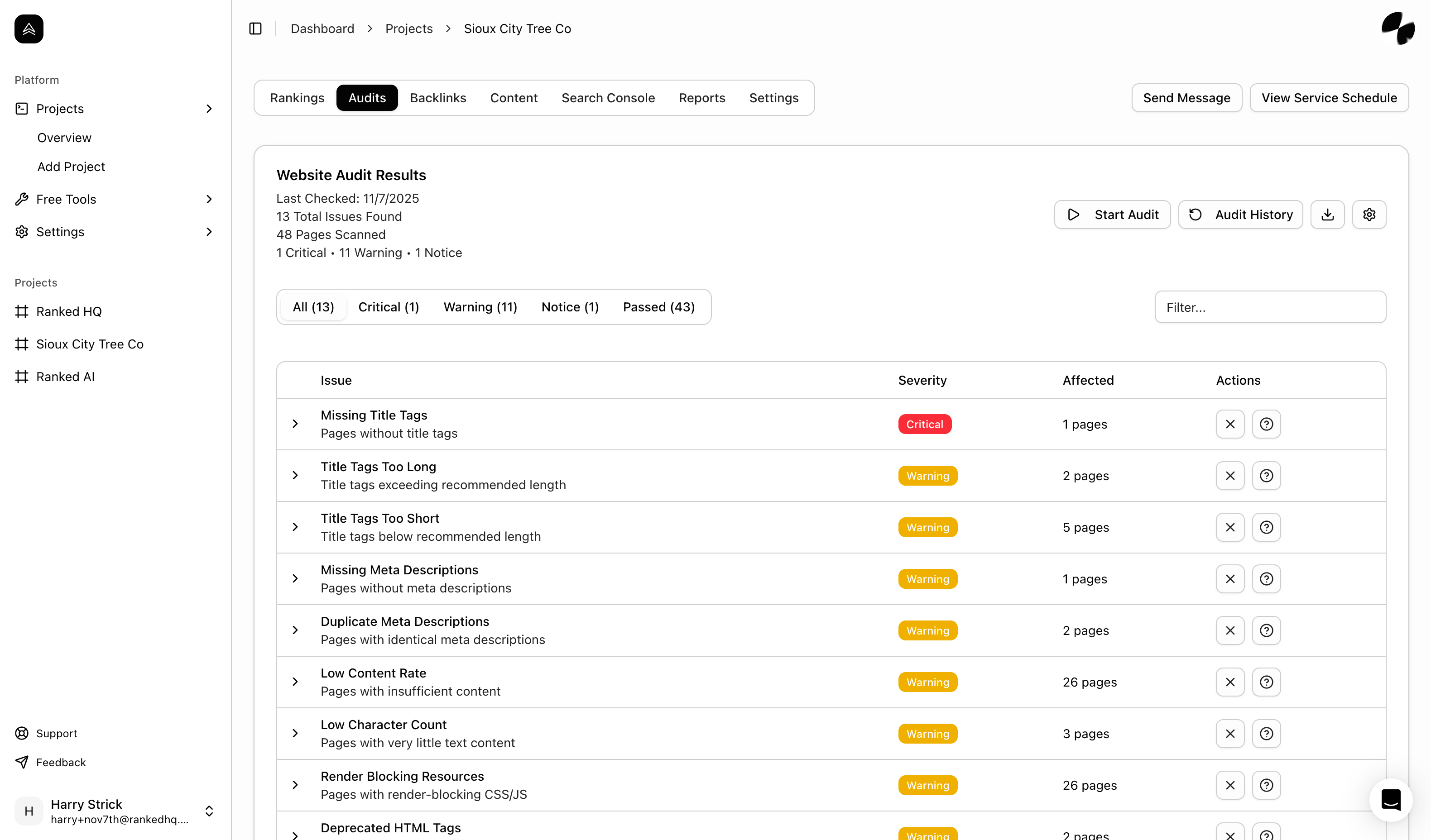Click the Ranked logo in sidebar
The width and height of the screenshot is (1431, 840).
click(x=29, y=29)
